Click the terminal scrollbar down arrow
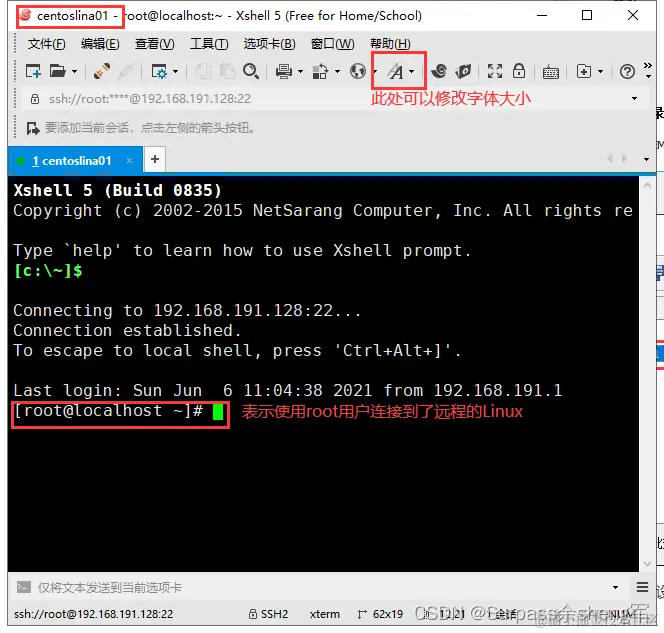This screenshot has height=633, width=664. [647, 564]
